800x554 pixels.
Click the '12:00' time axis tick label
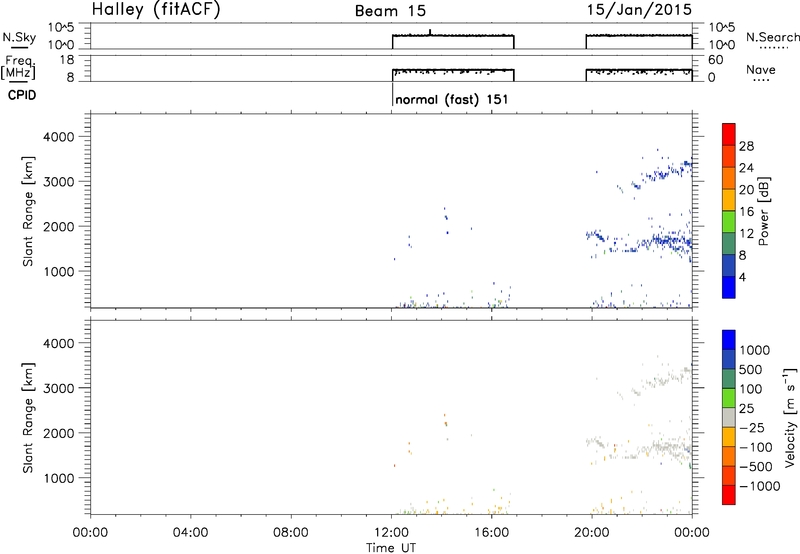[391, 533]
